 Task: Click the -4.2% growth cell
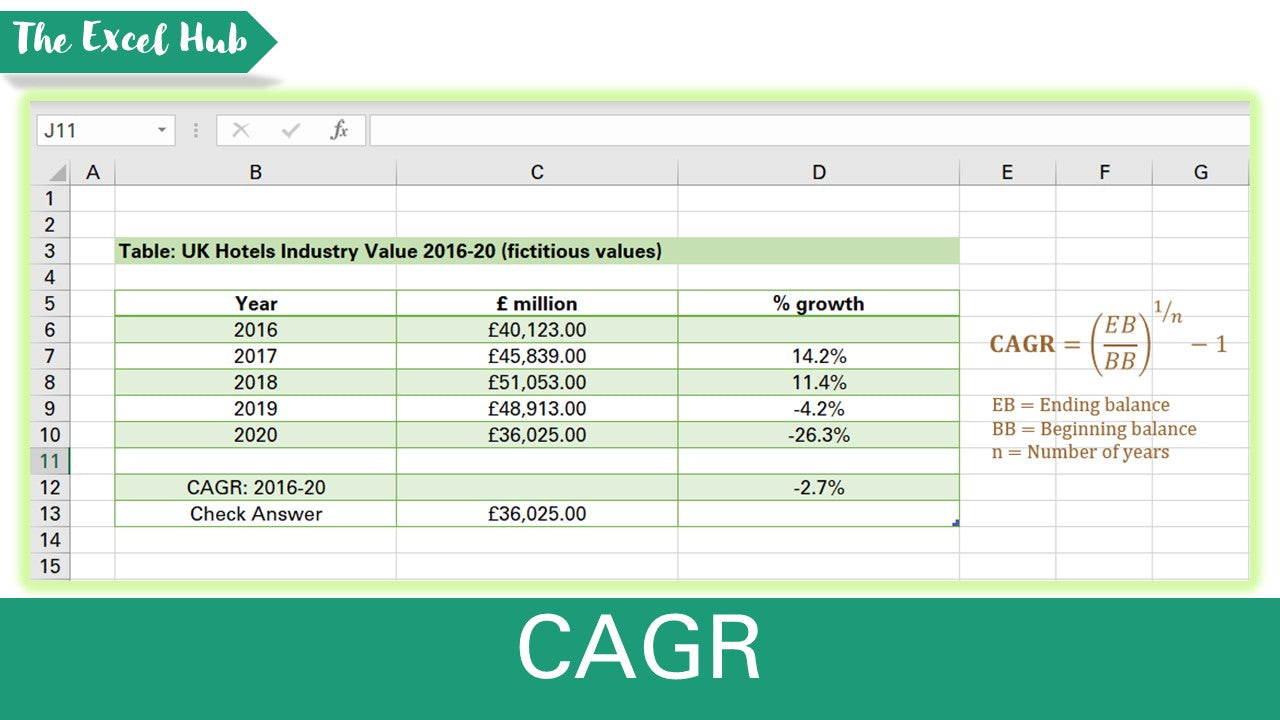tap(819, 408)
